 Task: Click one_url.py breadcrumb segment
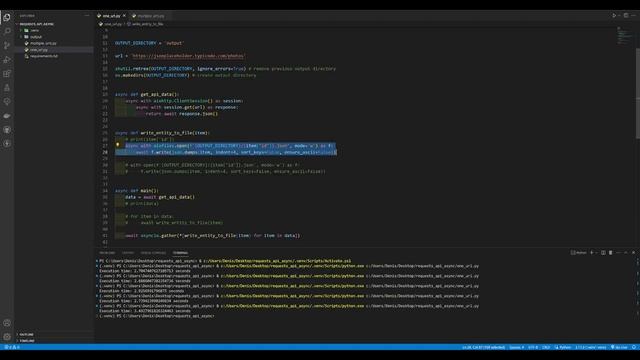coord(113,24)
